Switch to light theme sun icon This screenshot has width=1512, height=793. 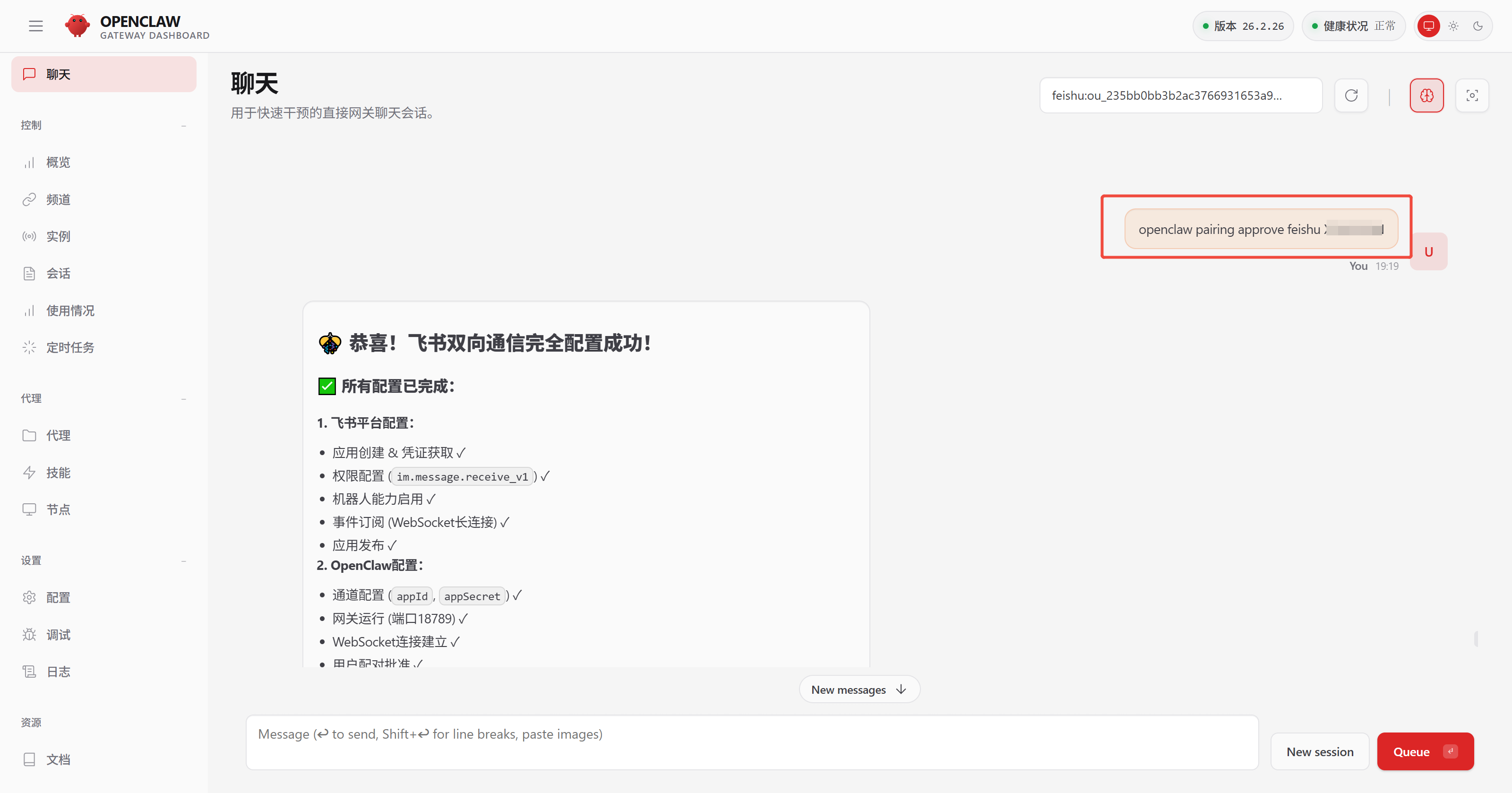(1453, 26)
